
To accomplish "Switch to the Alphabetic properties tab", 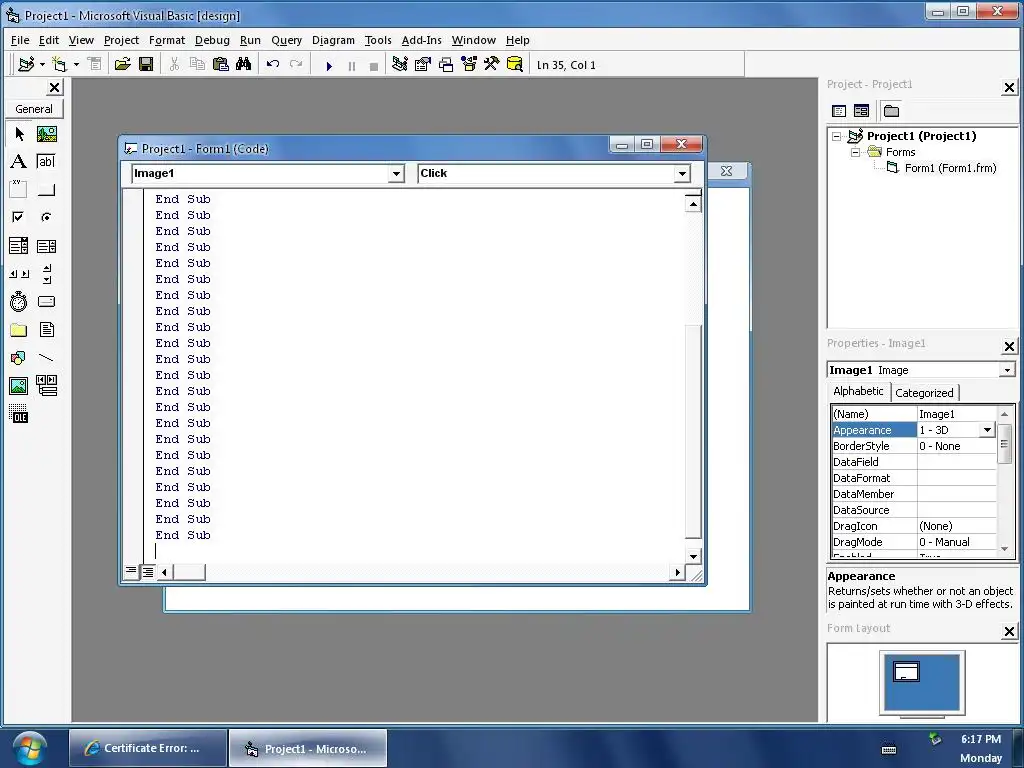I will 857,391.
